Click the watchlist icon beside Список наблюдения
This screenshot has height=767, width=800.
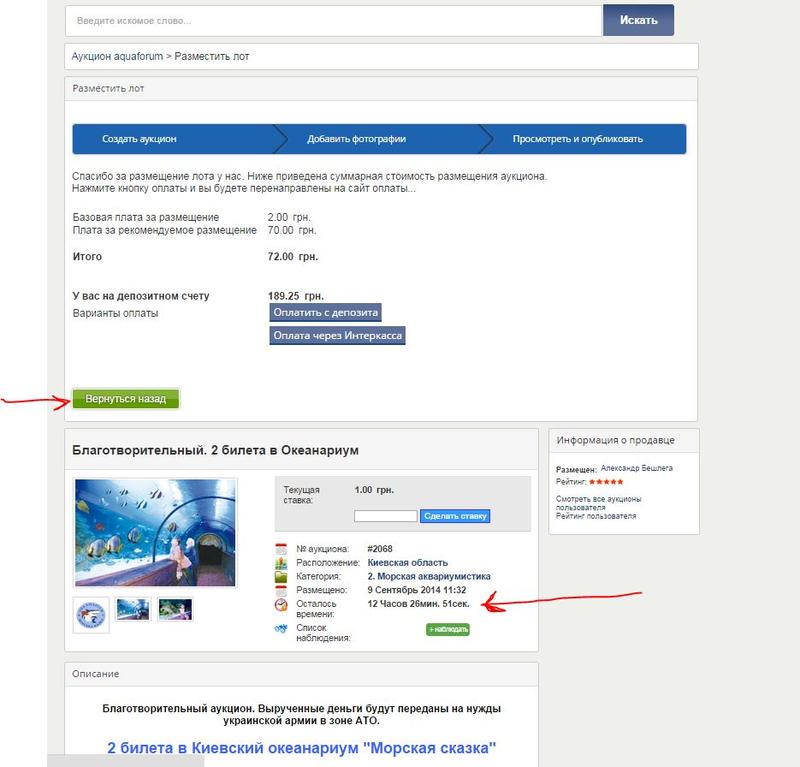click(x=280, y=629)
